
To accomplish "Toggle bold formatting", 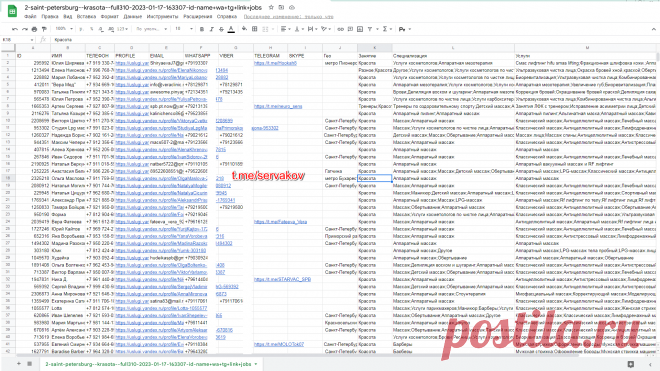I will pos(202,29).
